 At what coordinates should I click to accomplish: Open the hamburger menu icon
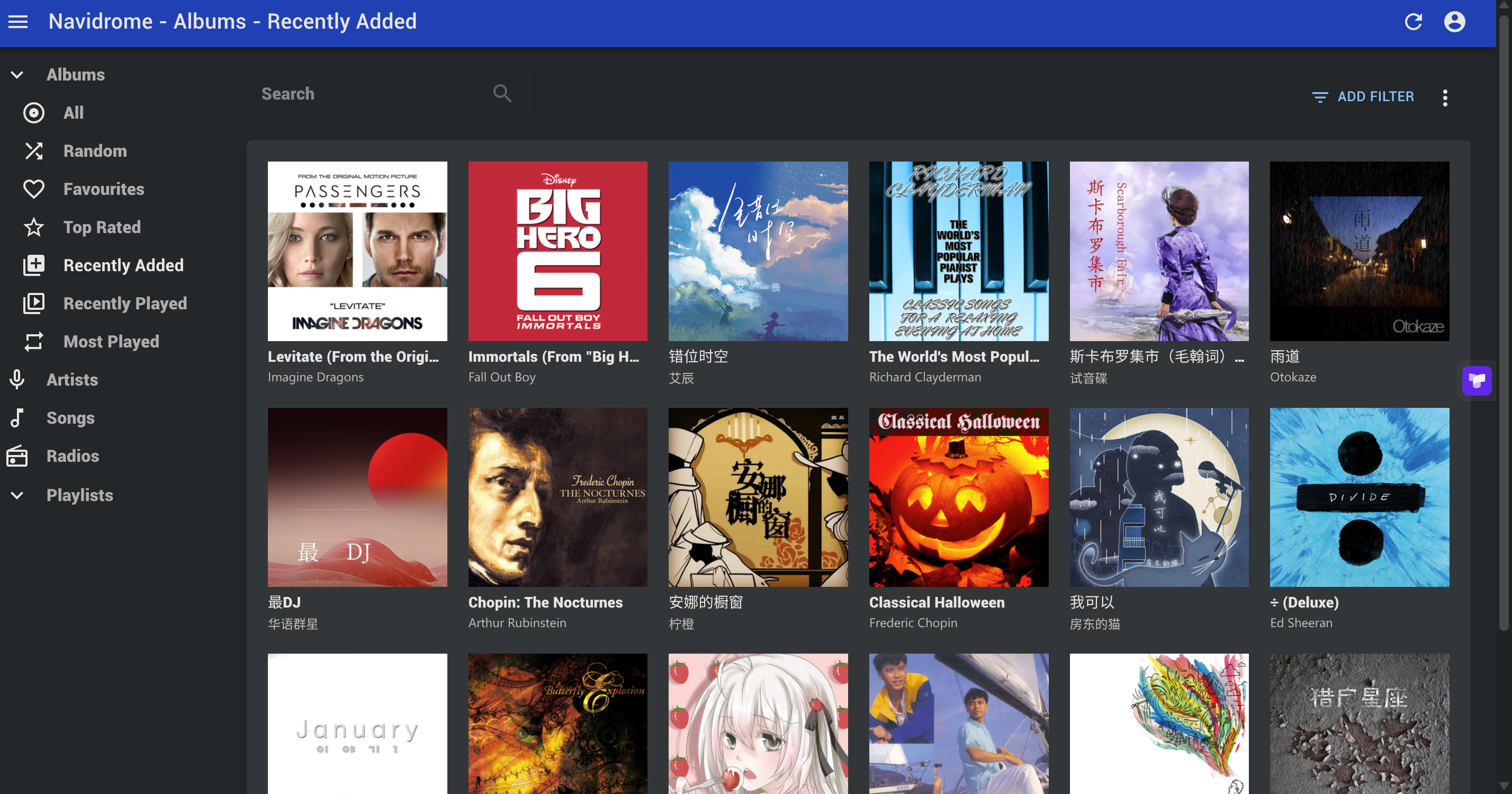coord(17,22)
